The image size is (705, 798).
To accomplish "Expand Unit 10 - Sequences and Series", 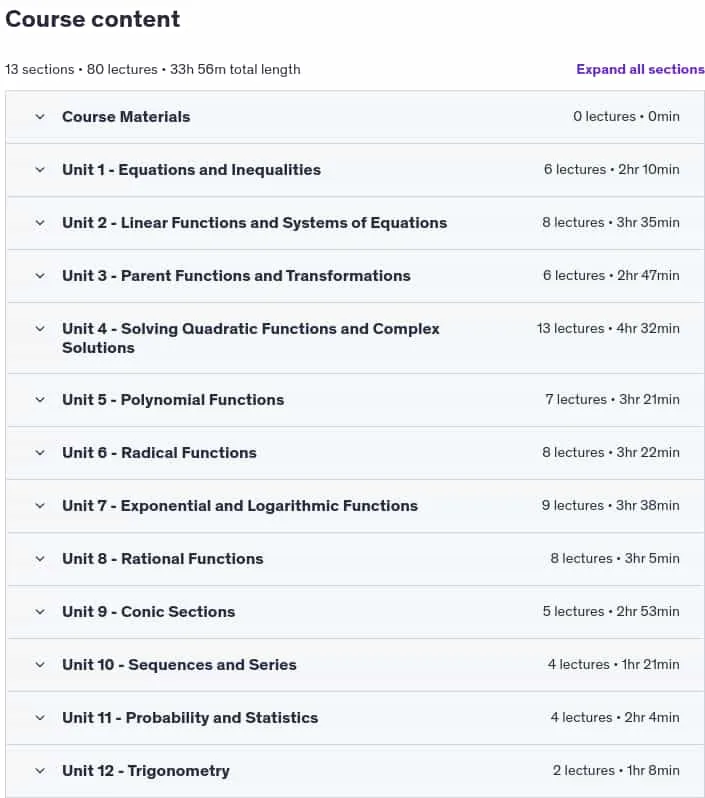I will tap(355, 665).
